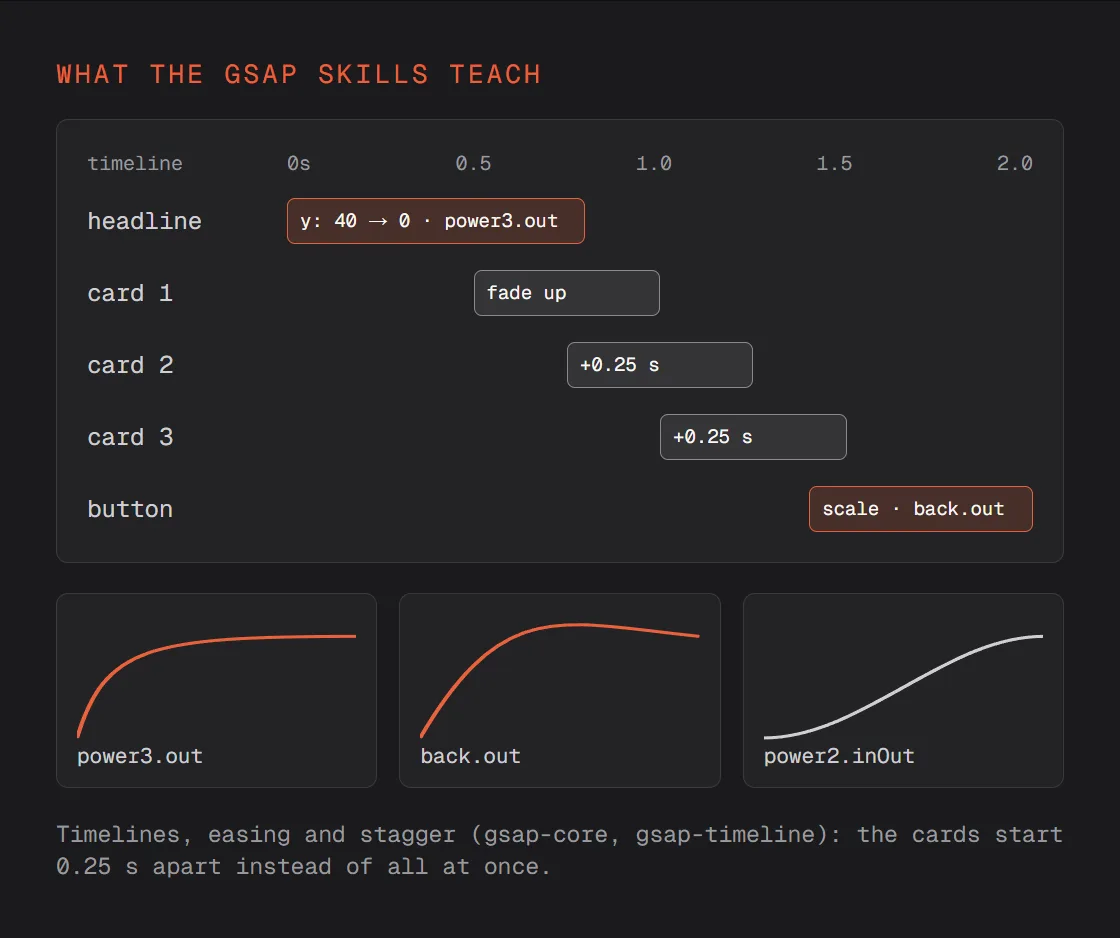1120x938 pixels.
Task: Click the description paragraph starting 'Timelines, easing and stagger'
Action: [x=559, y=850]
